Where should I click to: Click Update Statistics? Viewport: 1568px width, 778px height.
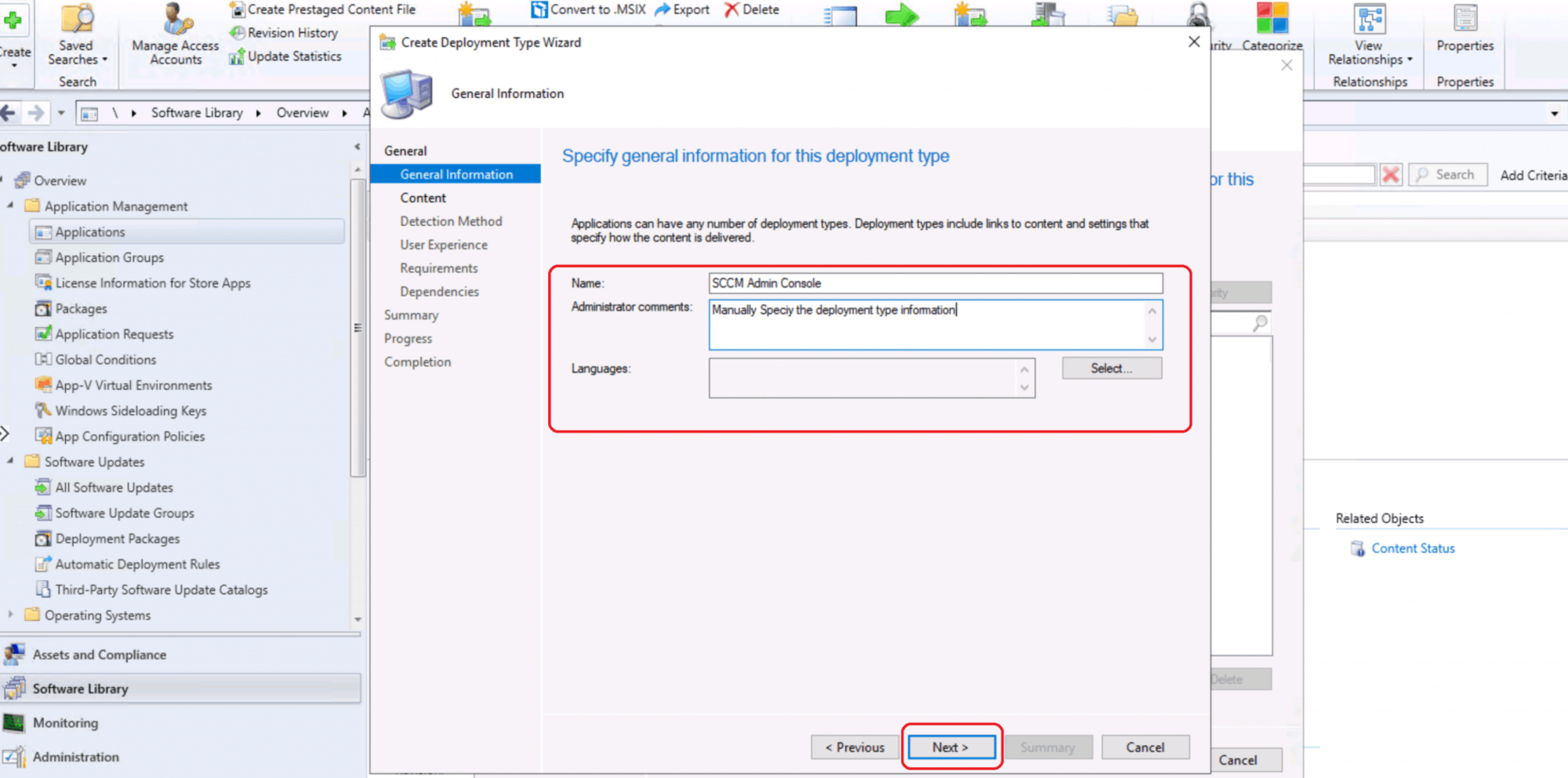tap(285, 56)
